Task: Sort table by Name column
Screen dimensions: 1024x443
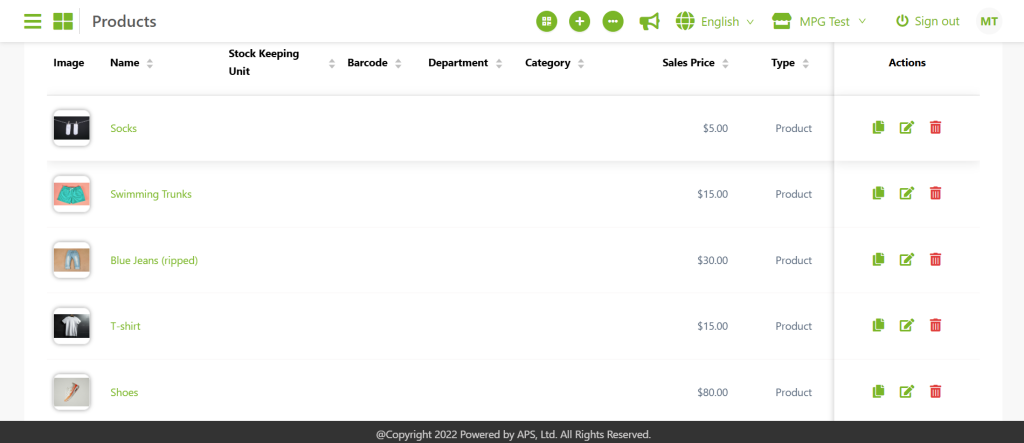Action: point(150,63)
